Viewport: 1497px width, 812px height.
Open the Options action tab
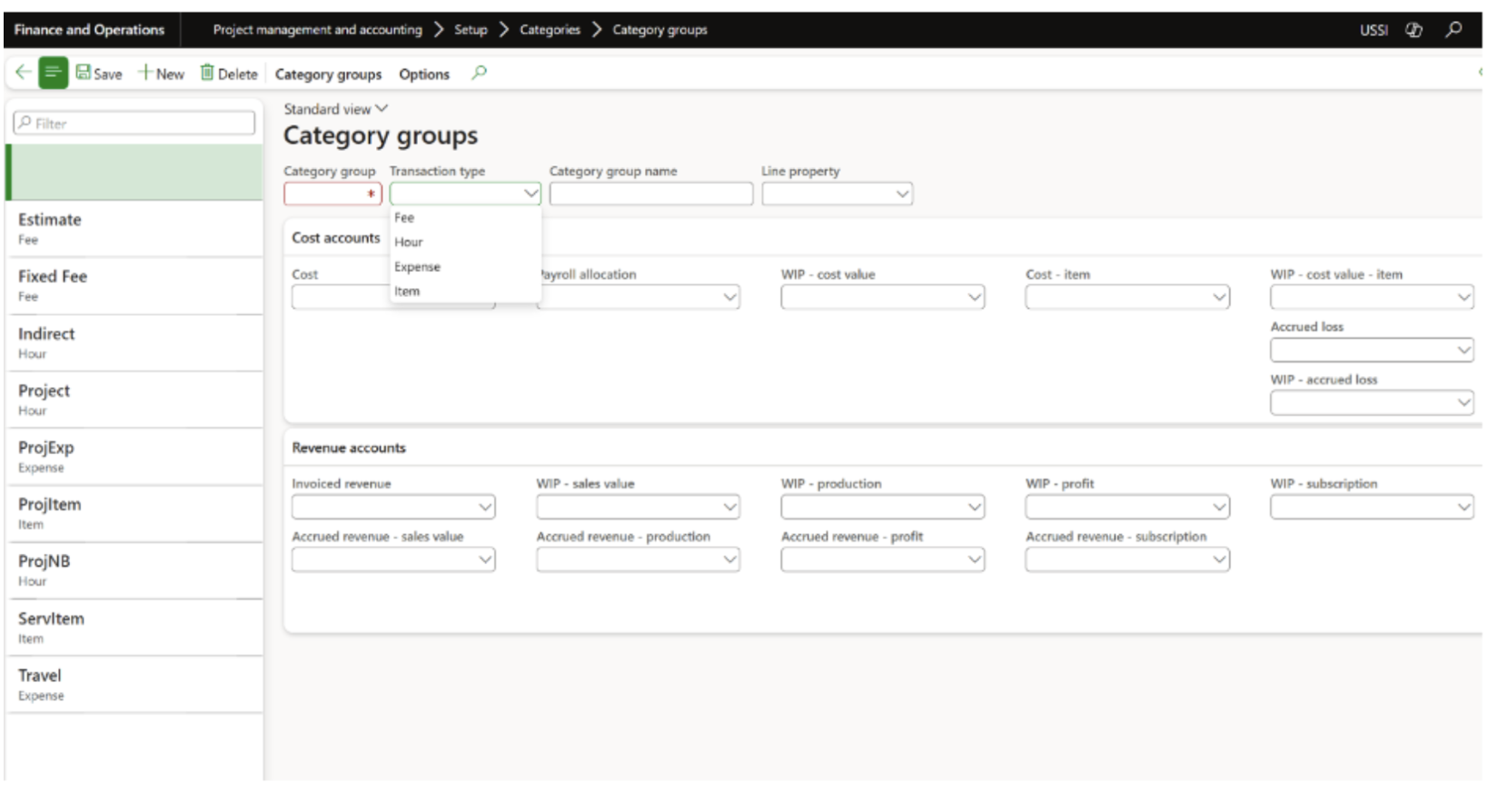(424, 74)
